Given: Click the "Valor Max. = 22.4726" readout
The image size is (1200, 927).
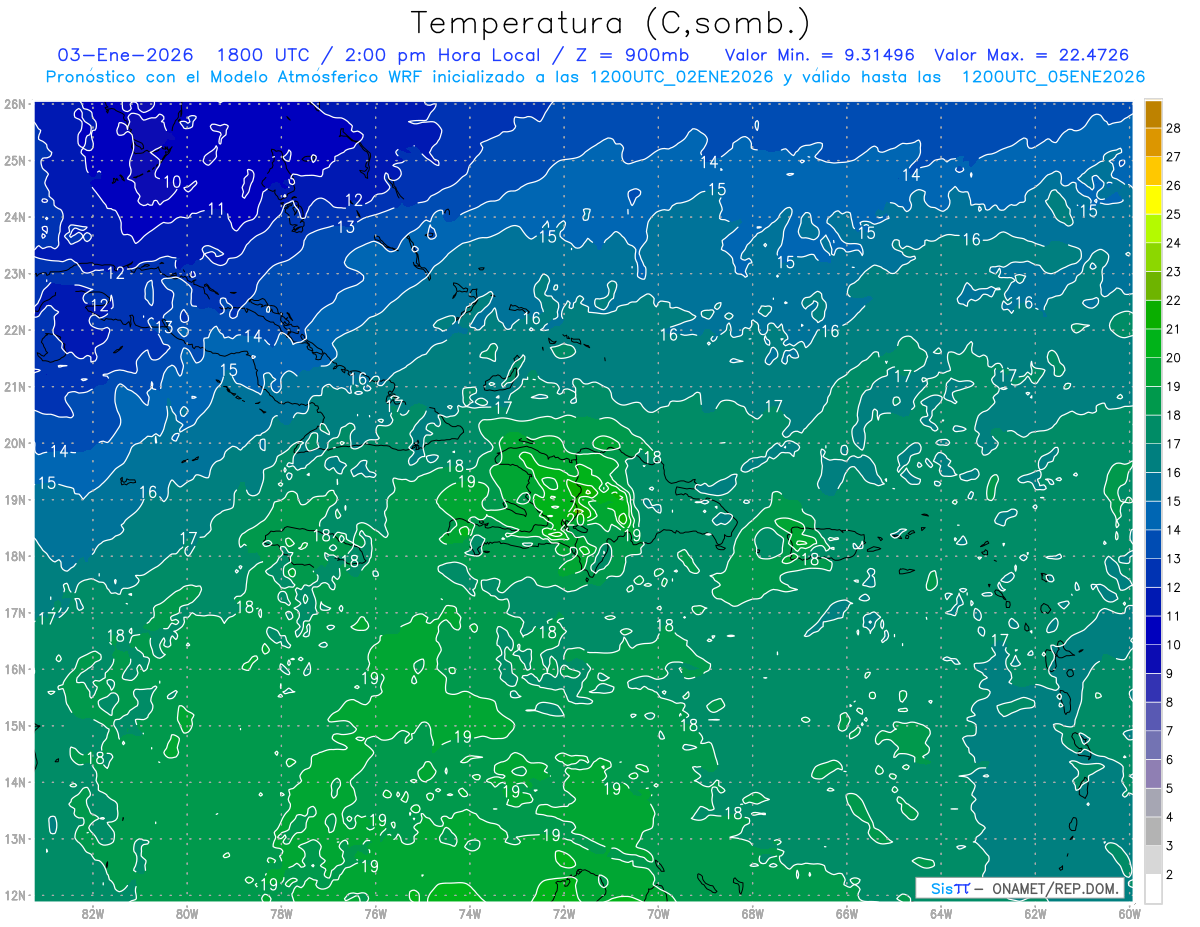Looking at the screenshot, I should [1032, 55].
